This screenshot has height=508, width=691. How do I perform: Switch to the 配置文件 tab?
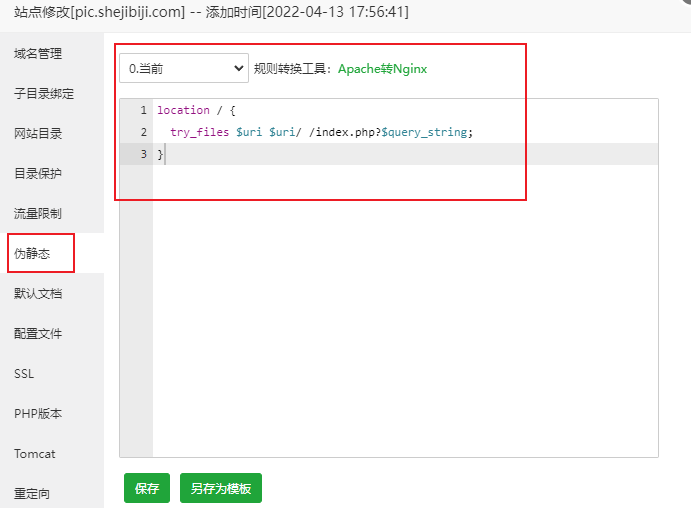click(x=38, y=333)
